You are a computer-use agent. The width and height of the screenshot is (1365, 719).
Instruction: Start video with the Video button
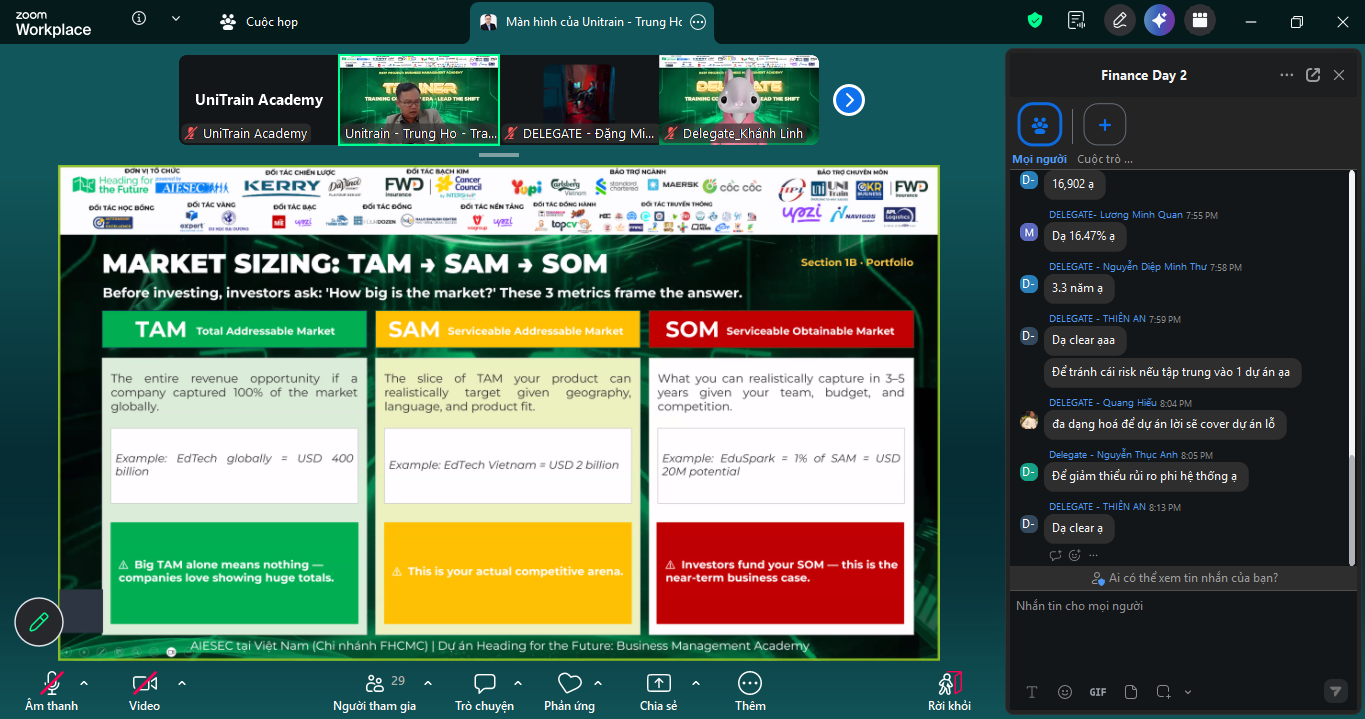coord(144,691)
